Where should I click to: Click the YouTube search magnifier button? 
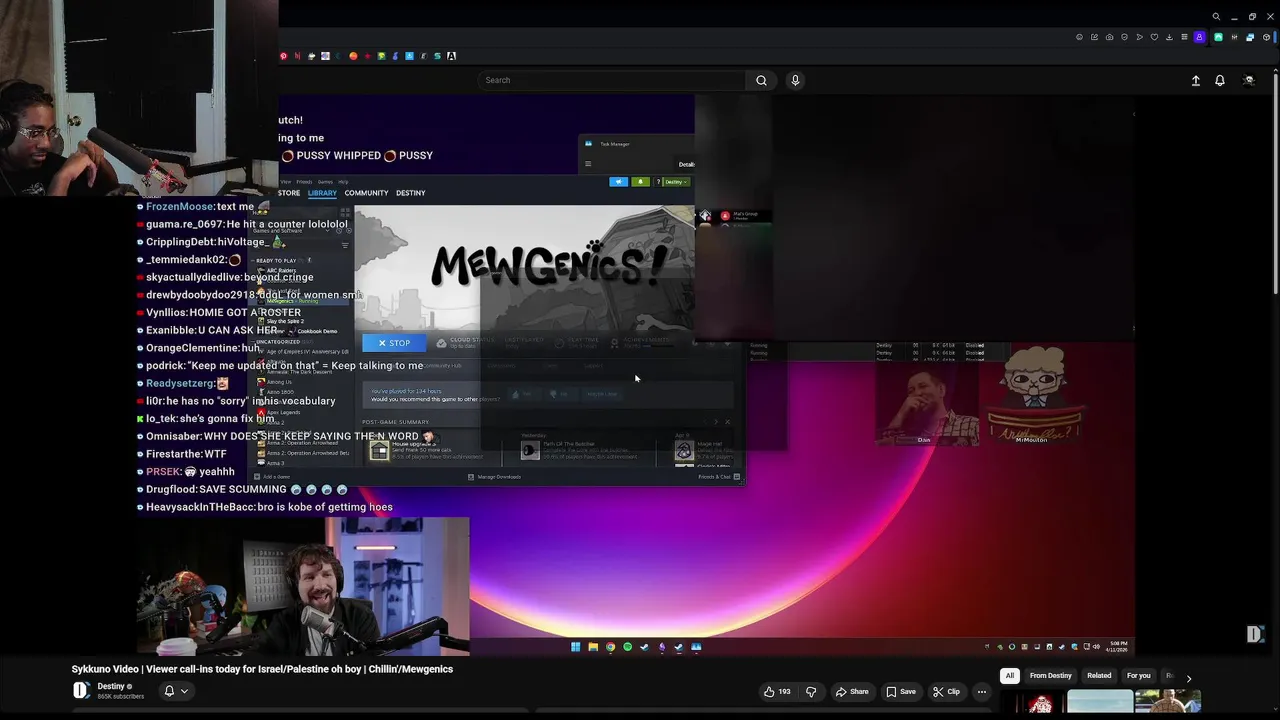(761, 80)
